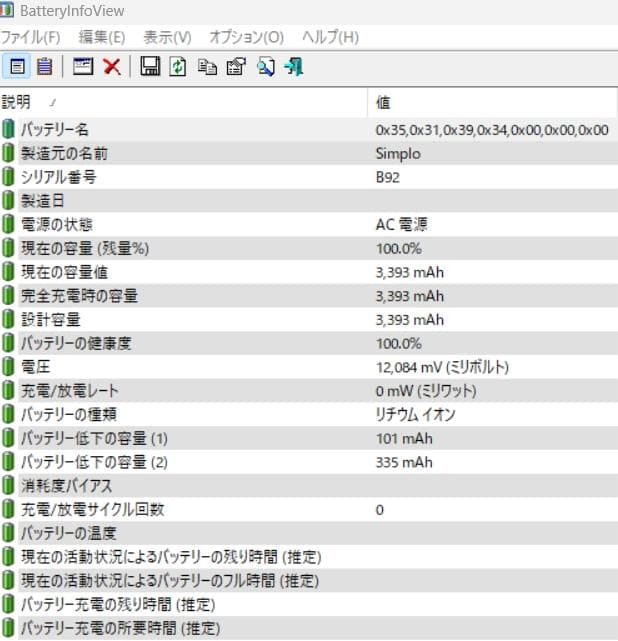Open the ヘルプ(H) menu
This screenshot has width=618, height=641.
point(331,37)
